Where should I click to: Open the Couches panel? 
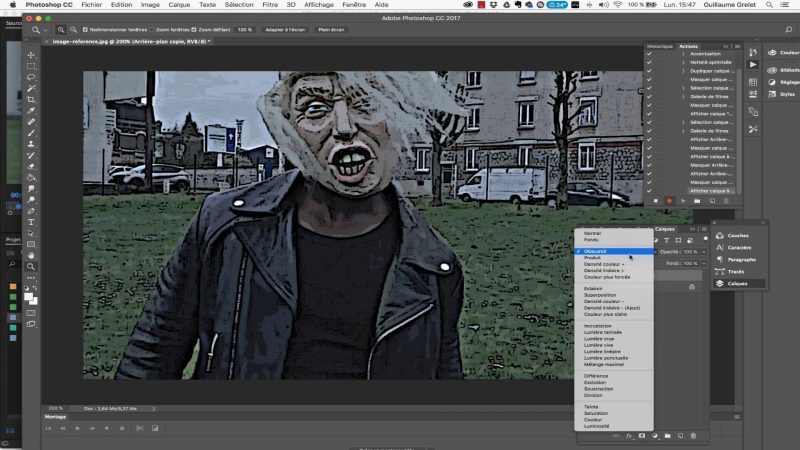[x=738, y=236]
